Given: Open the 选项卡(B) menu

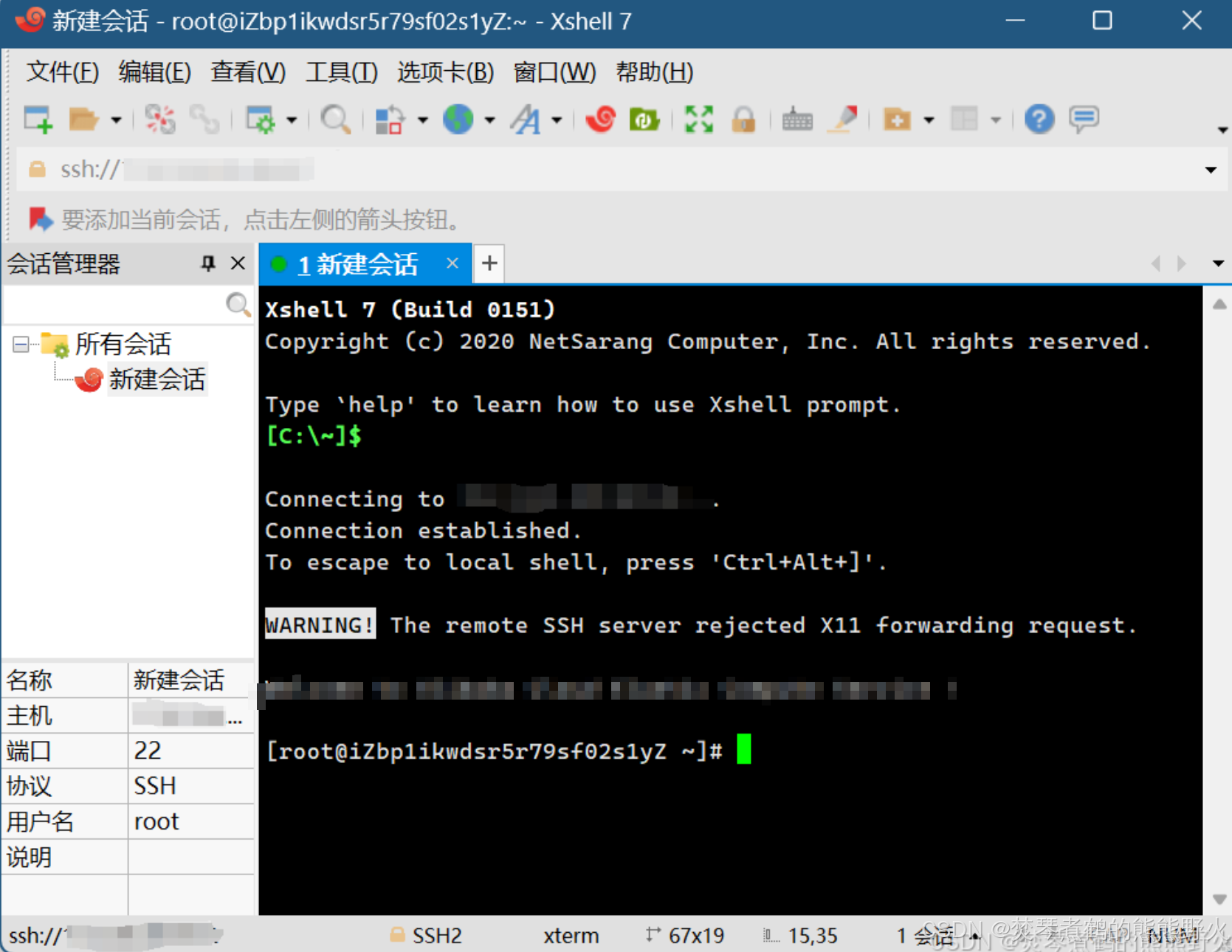Looking at the screenshot, I should click(x=445, y=72).
